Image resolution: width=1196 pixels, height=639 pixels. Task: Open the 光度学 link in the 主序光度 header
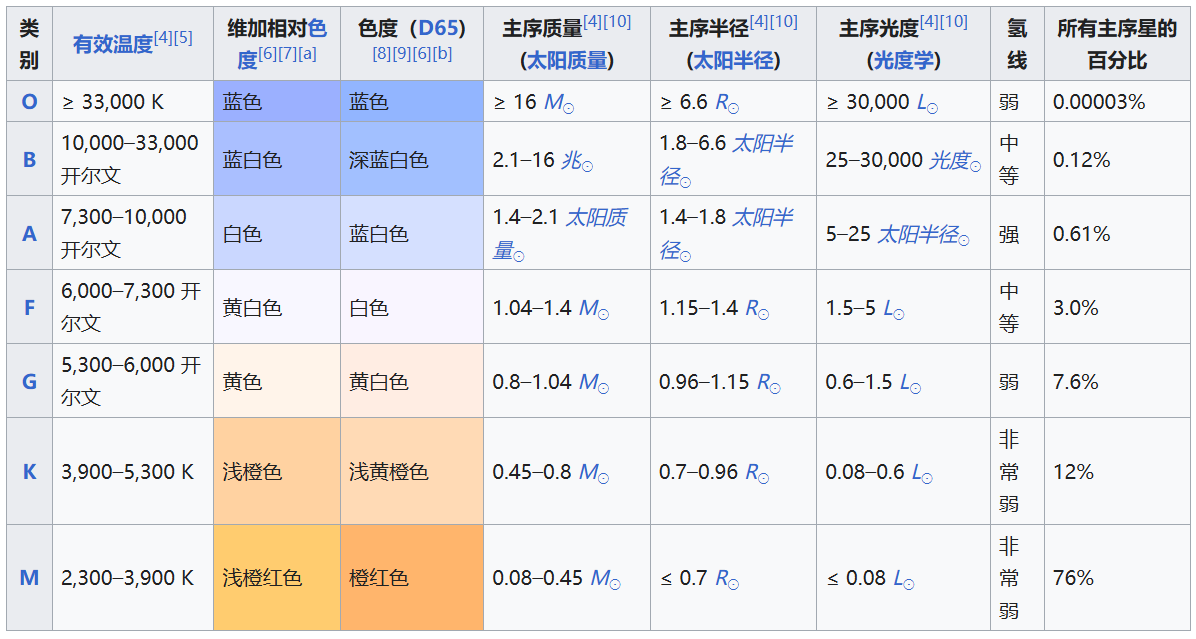coord(903,60)
